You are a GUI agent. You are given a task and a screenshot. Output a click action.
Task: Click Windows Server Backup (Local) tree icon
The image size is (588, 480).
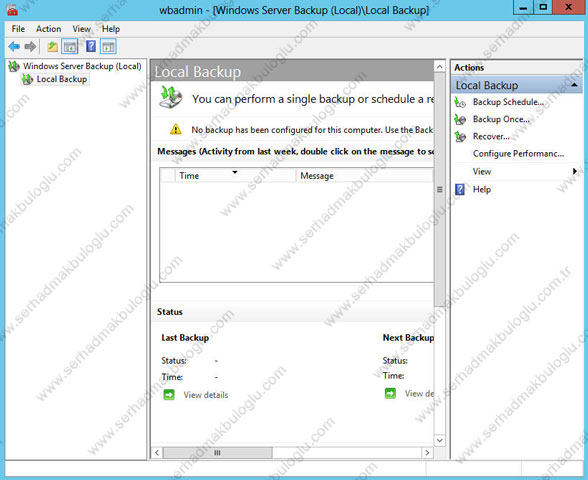click(14, 66)
